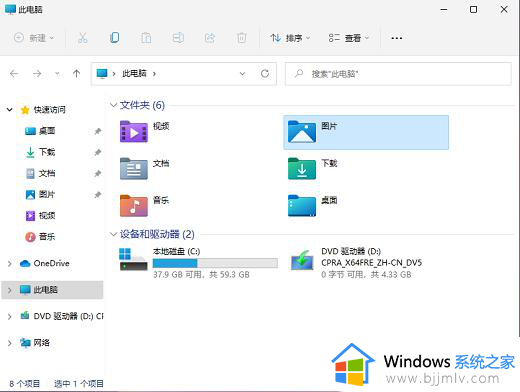Collapse the 文件夹 (6) group
Screen dimensions: 520x392
113,105
